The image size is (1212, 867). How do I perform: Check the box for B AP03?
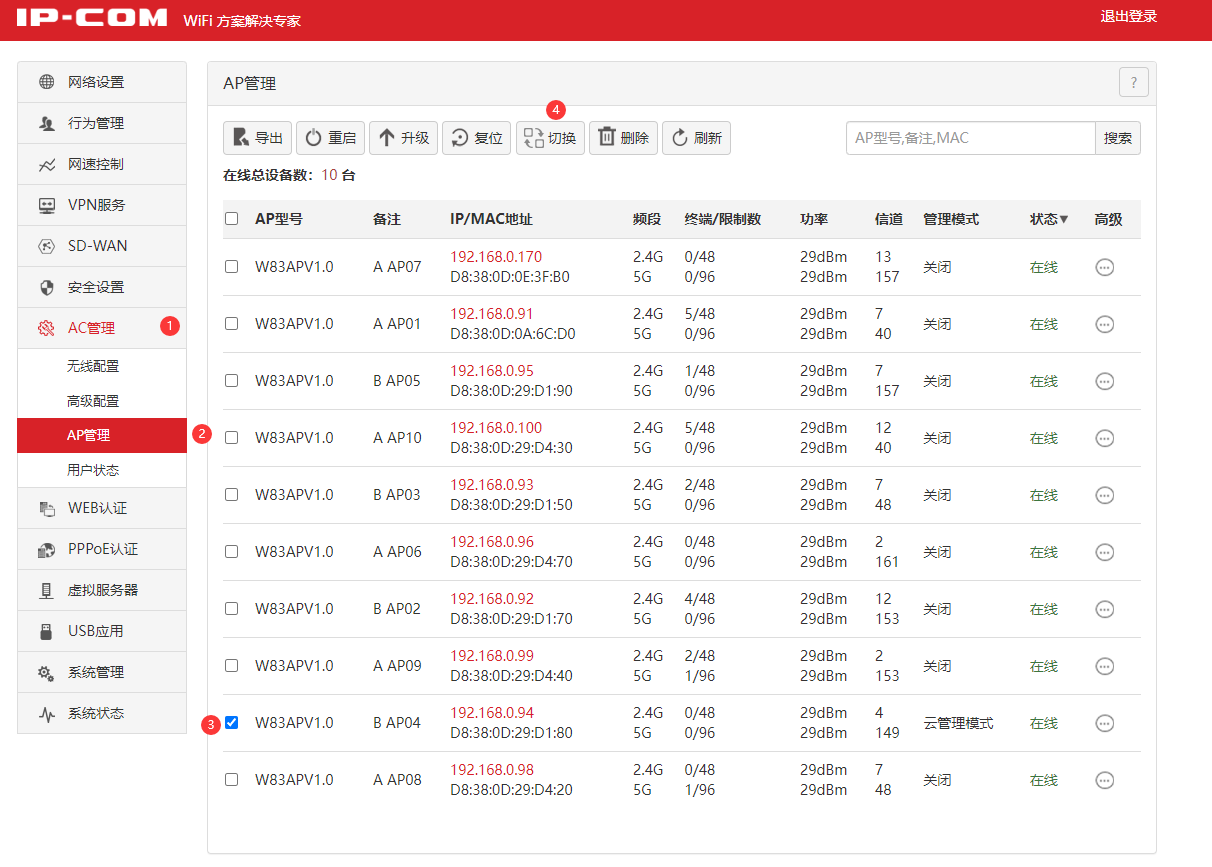[232, 494]
